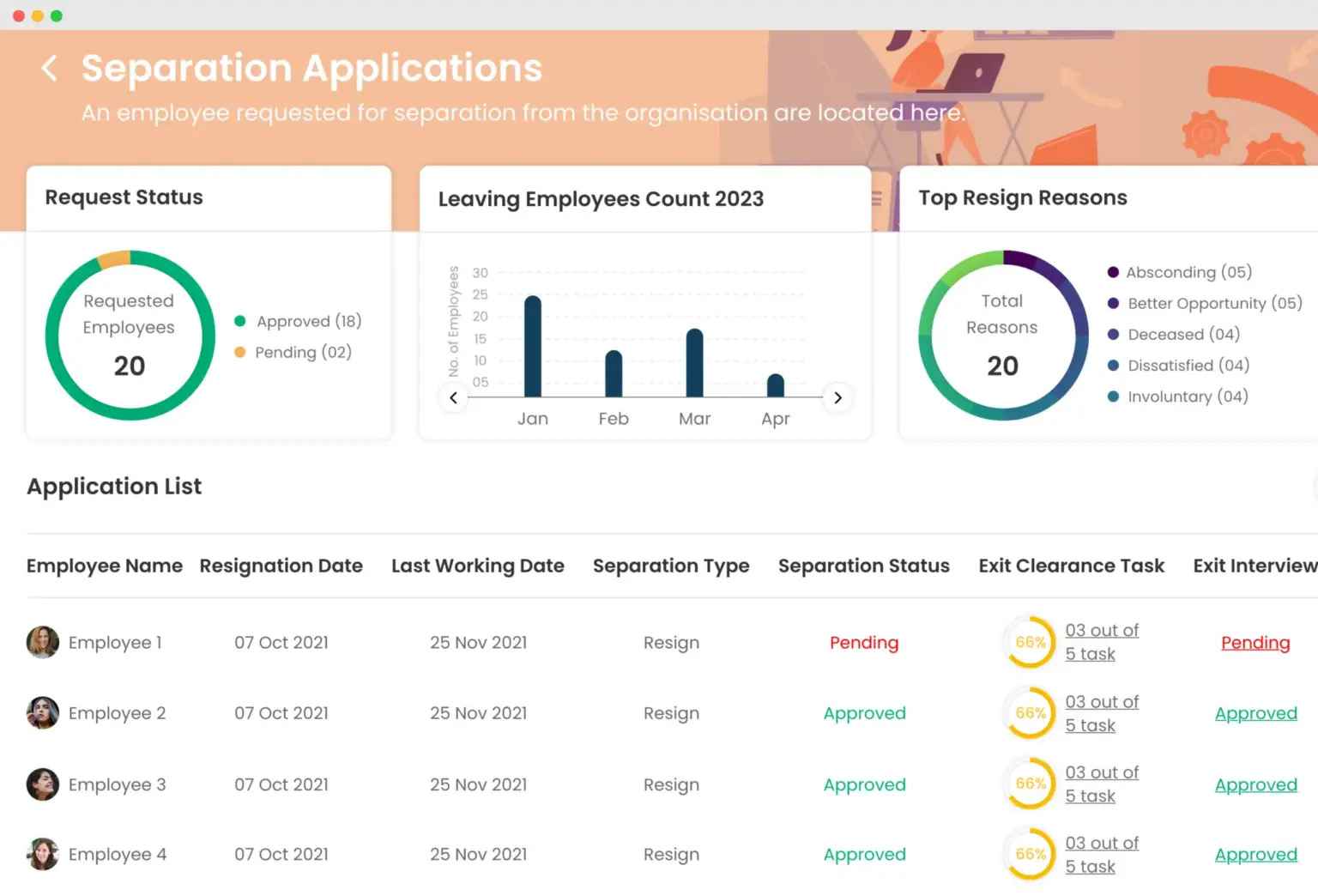Screen dimensions: 1318x896
Task: Open Employee 1 profile avatar
Action: (x=43, y=642)
